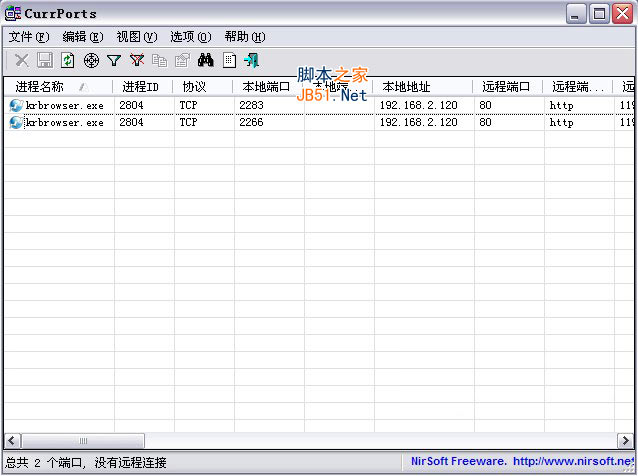This screenshot has width=638, height=476.
Task: Click http cell in port 2266 row
Action: click(562, 123)
